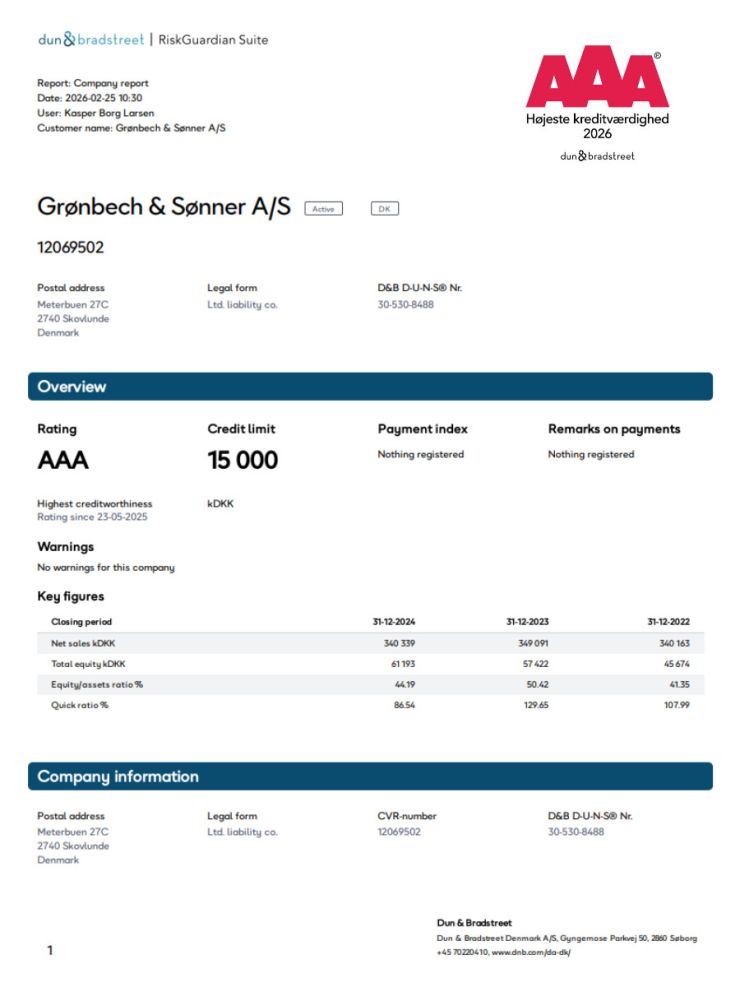This screenshot has width=740, height=987.
Task: Click the Active status badge
Action: point(323,209)
